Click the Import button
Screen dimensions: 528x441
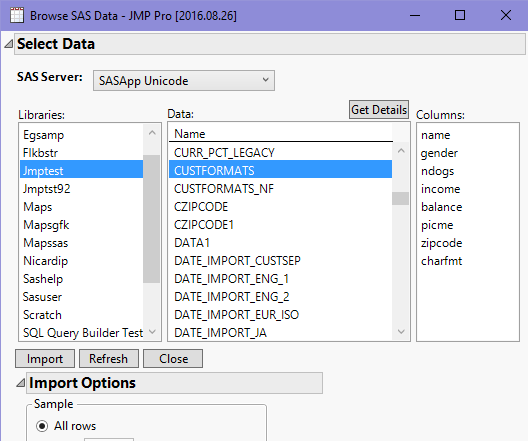click(x=45, y=359)
